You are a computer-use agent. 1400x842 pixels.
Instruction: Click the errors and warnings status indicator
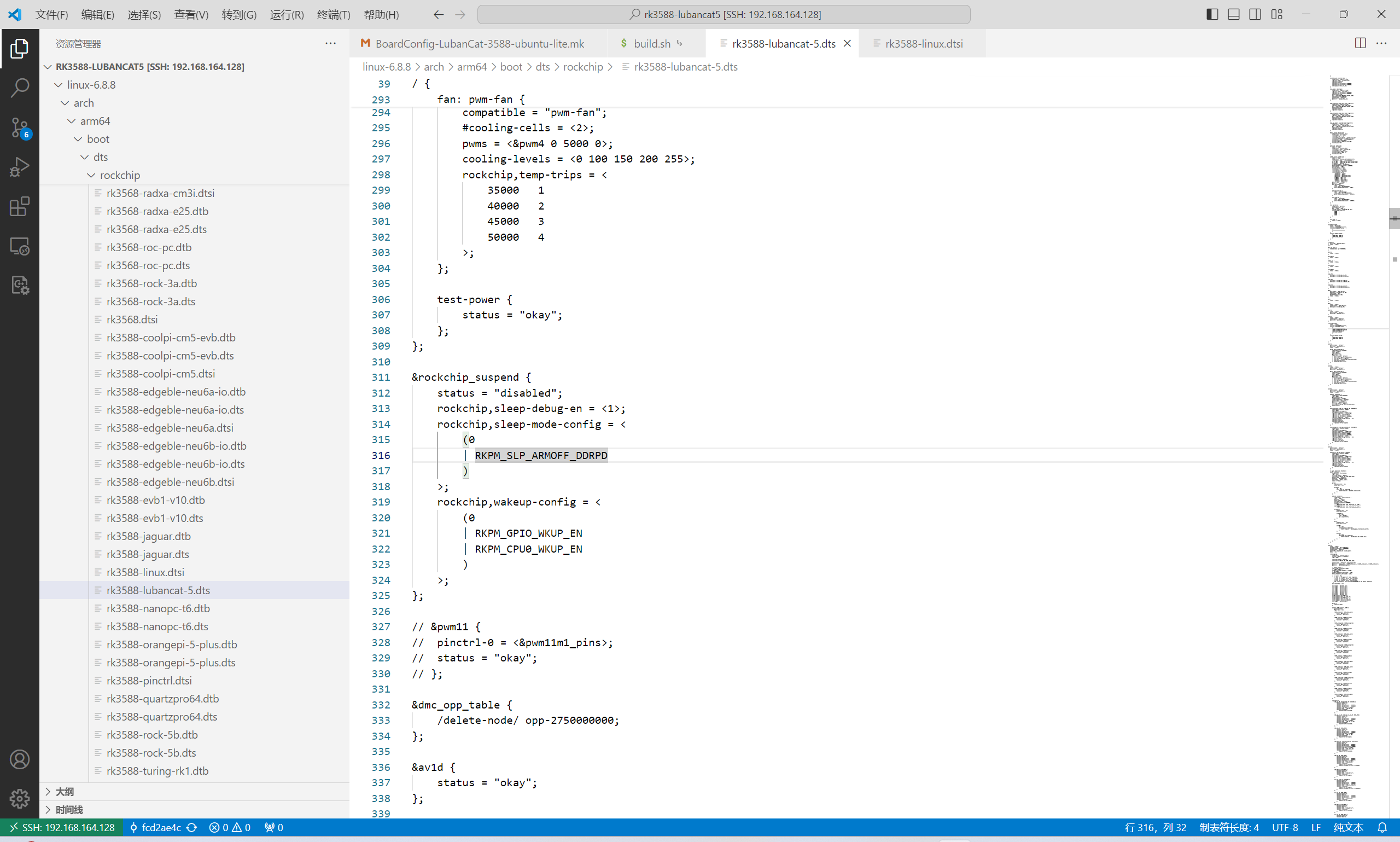tap(230, 827)
